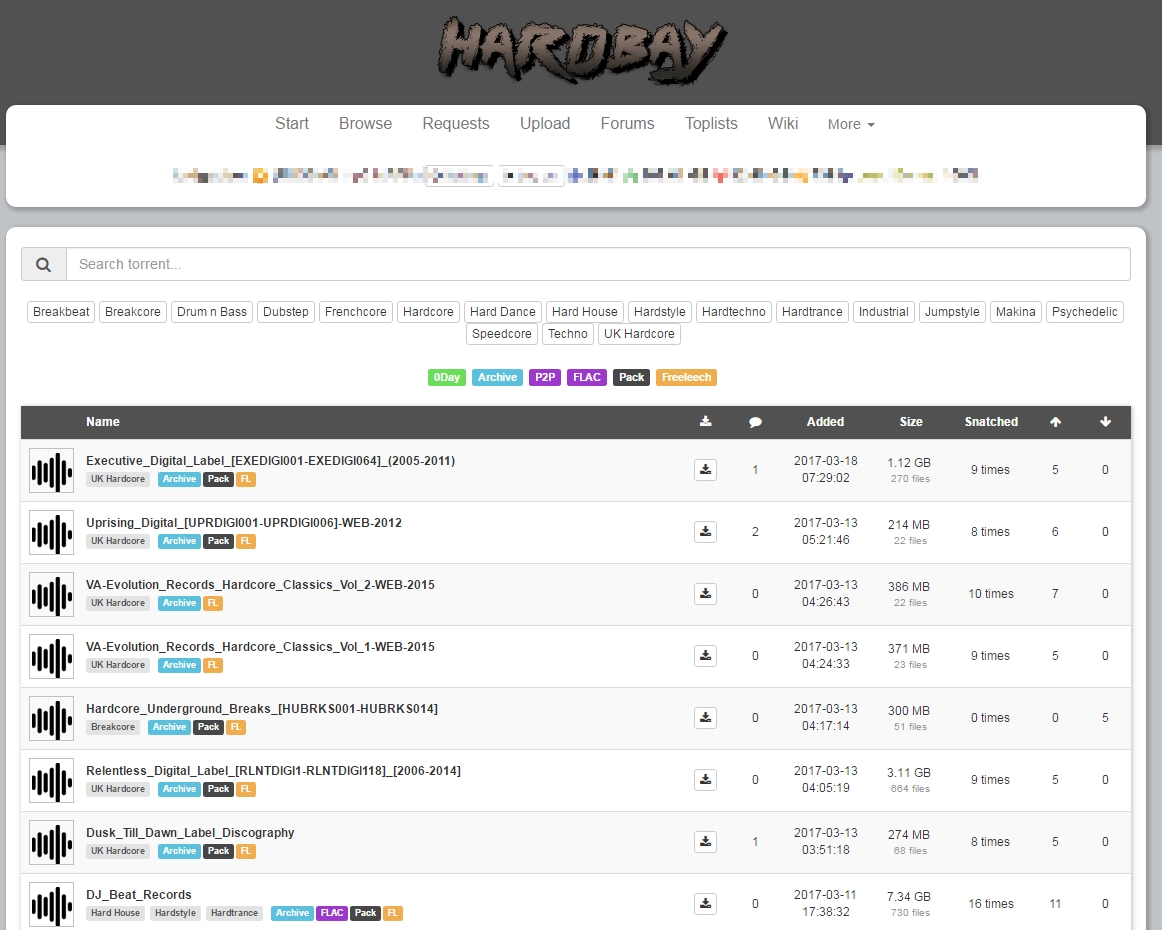The image size is (1162, 930).
Task: Sort by the comments bubble column
Action: point(755,422)
